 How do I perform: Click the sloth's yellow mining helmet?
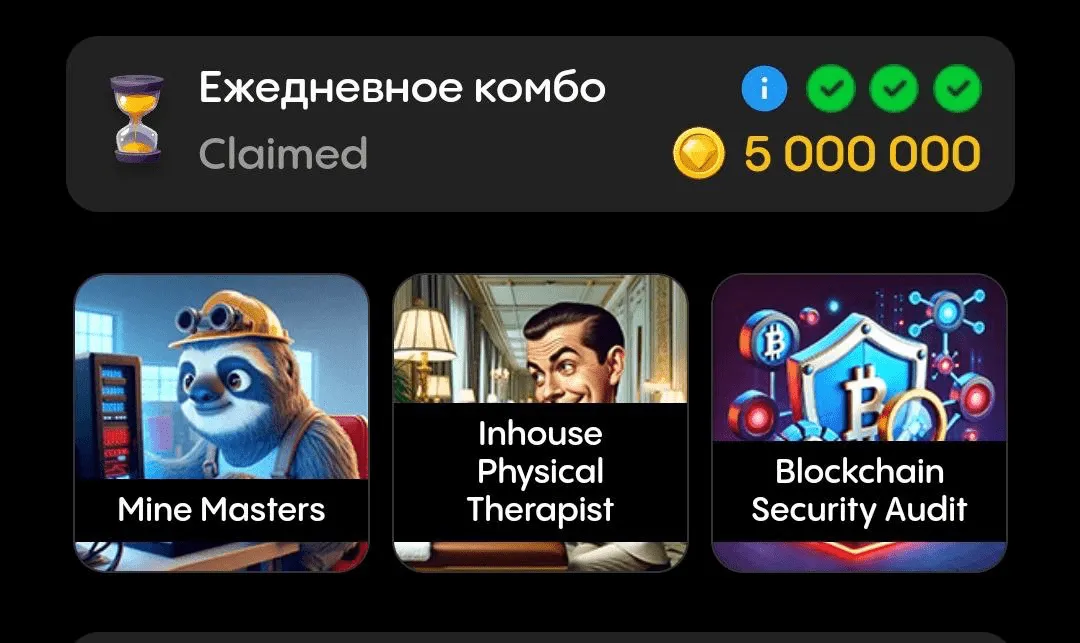coord(231,319)
